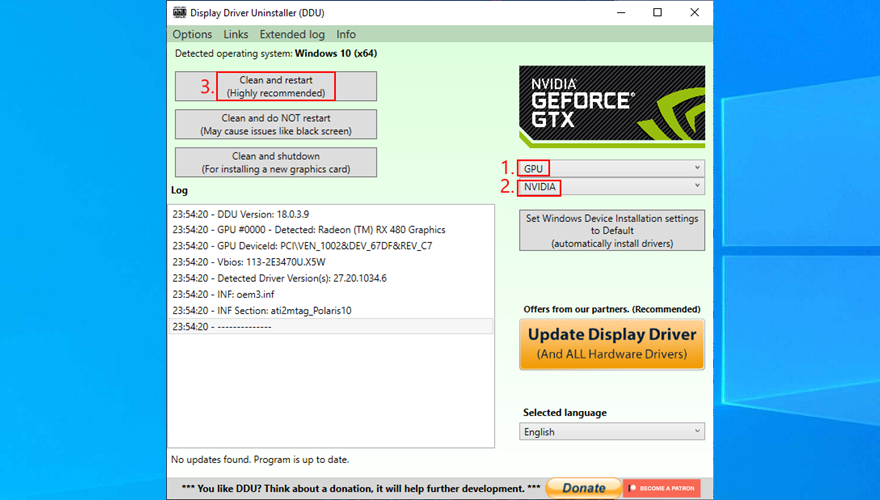Click the Update Display Driver banner

pyautogui.click(x=611, y=343)
